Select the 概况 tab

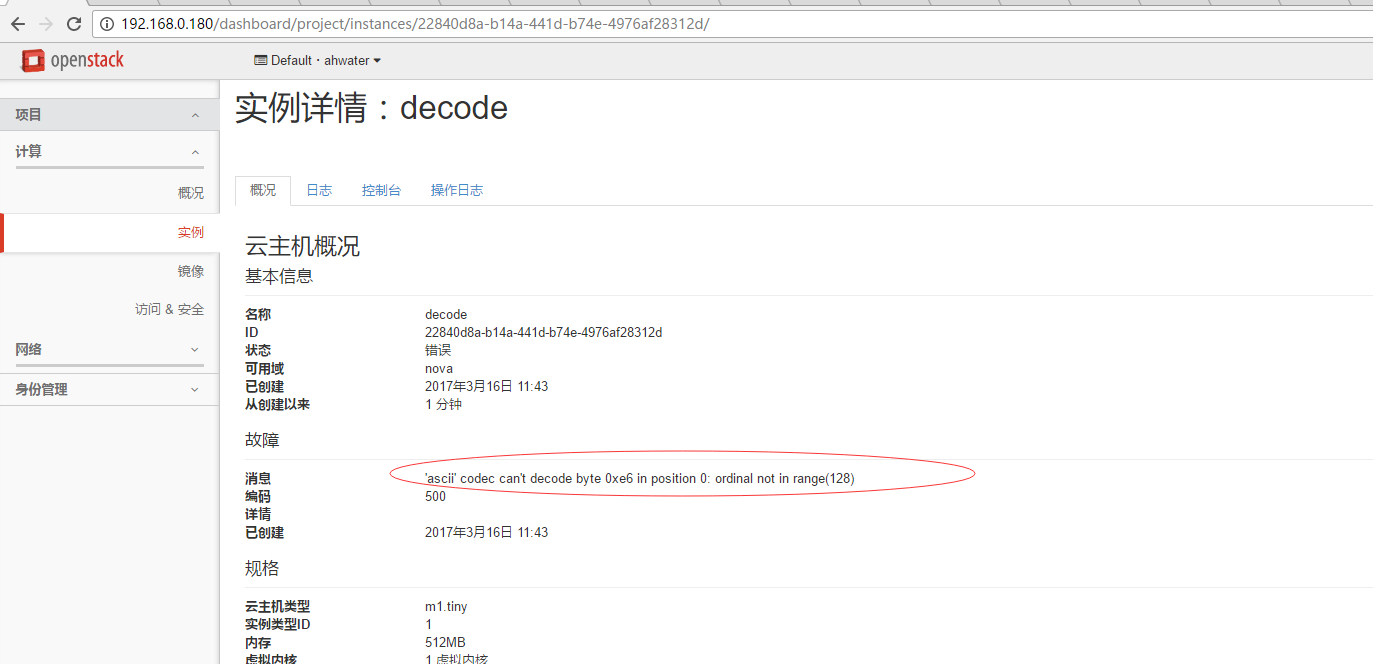[x=262, y=189]
